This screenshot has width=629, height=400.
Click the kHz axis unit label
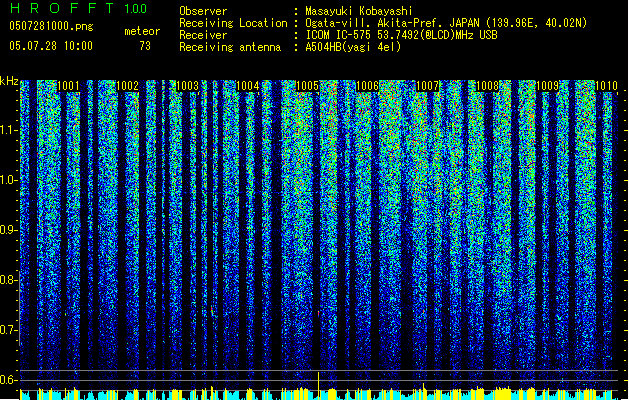pos(9,81)
